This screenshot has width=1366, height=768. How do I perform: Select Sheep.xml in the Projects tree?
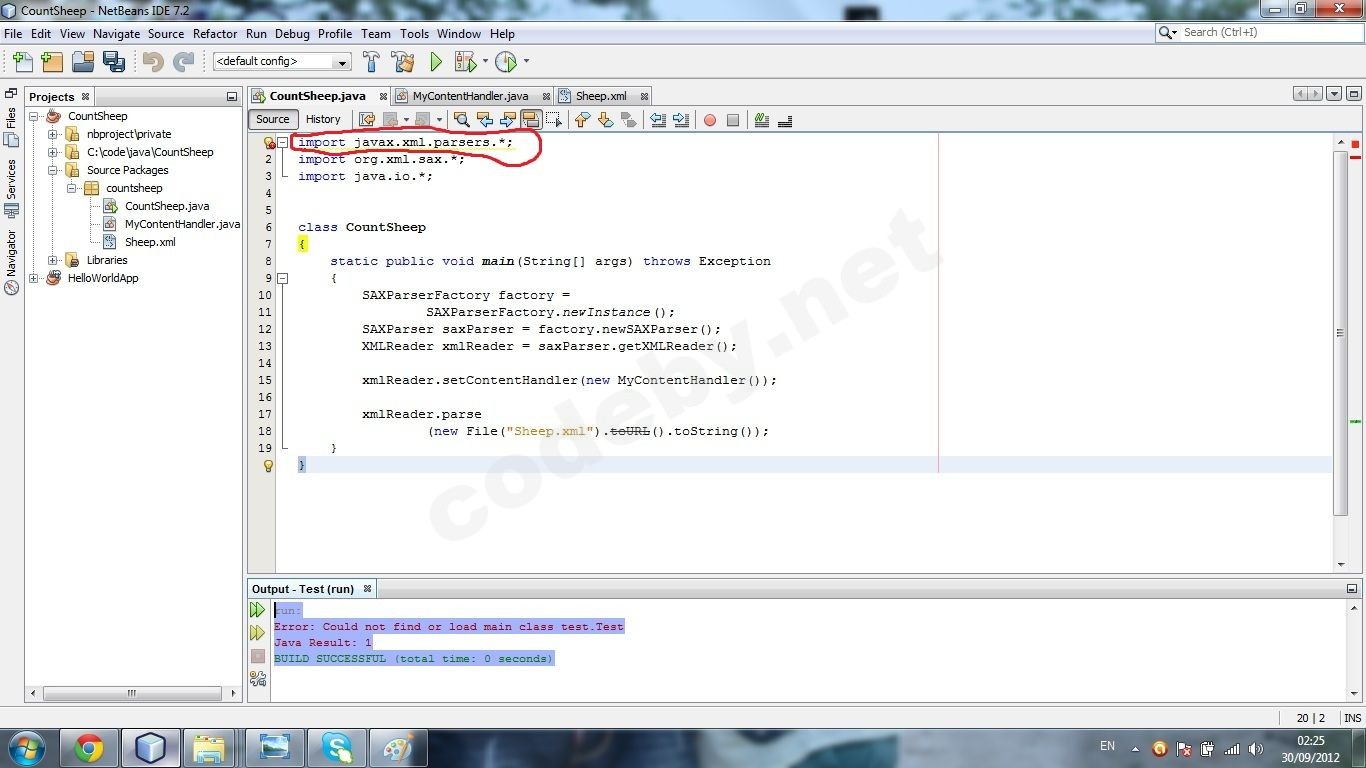(149, 242)
